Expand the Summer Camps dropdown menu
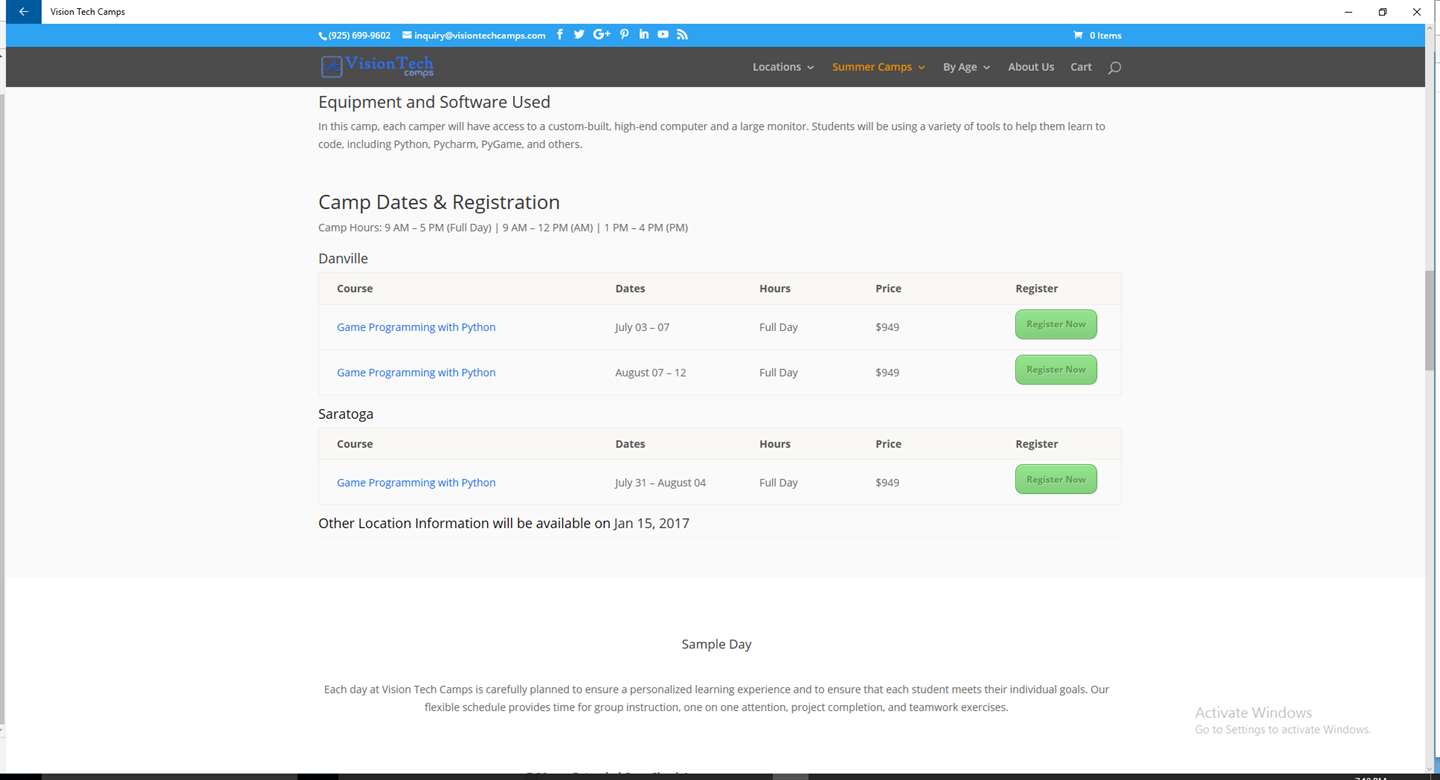 tap(878, 67)
